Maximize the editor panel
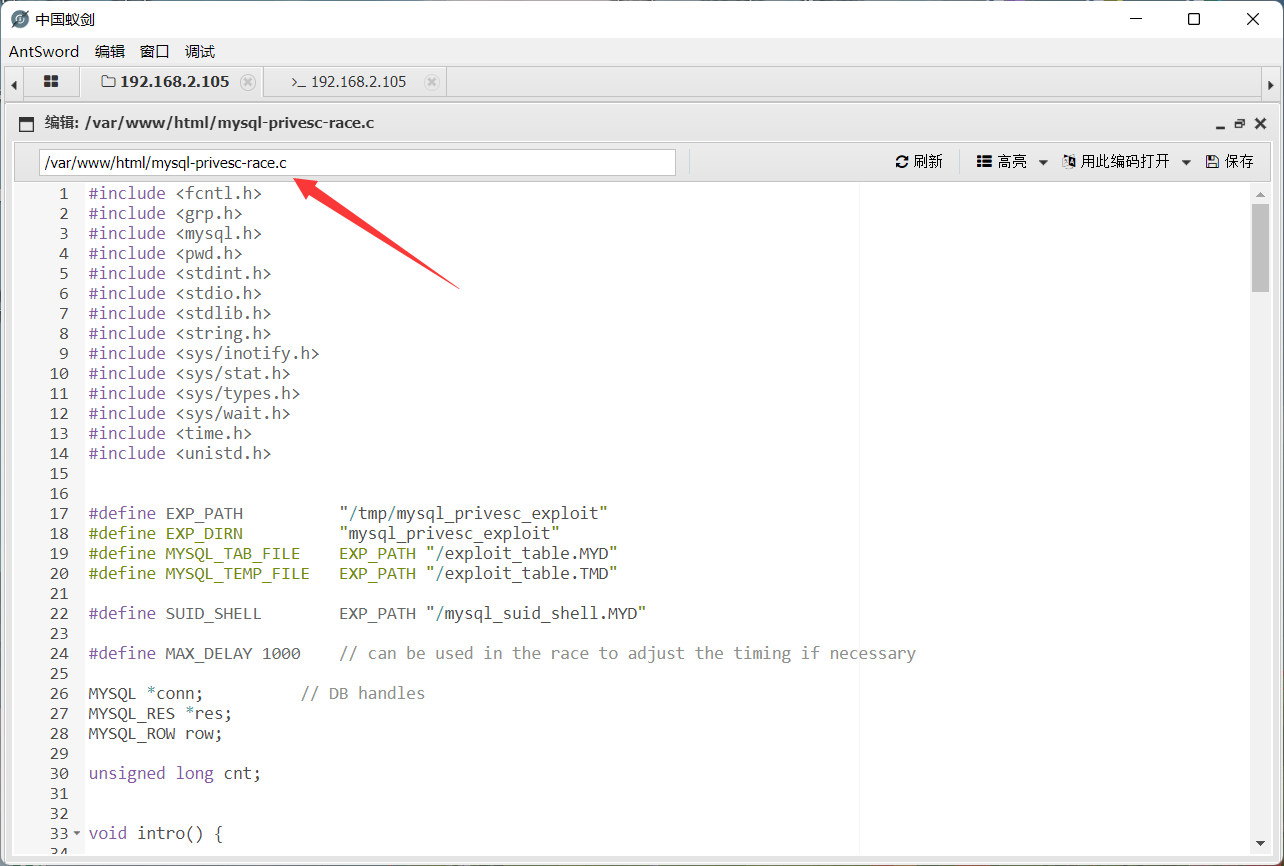The height and width of the screenshot is (866, 1284). click(x=1240, y=124)
